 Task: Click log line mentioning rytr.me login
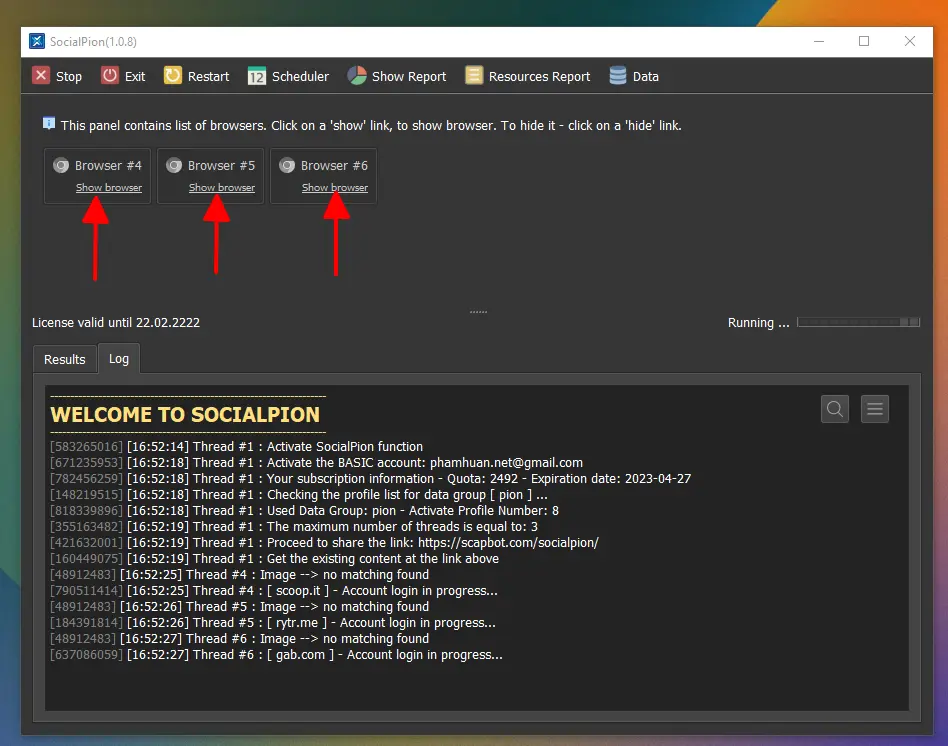[x=273, y=623]
